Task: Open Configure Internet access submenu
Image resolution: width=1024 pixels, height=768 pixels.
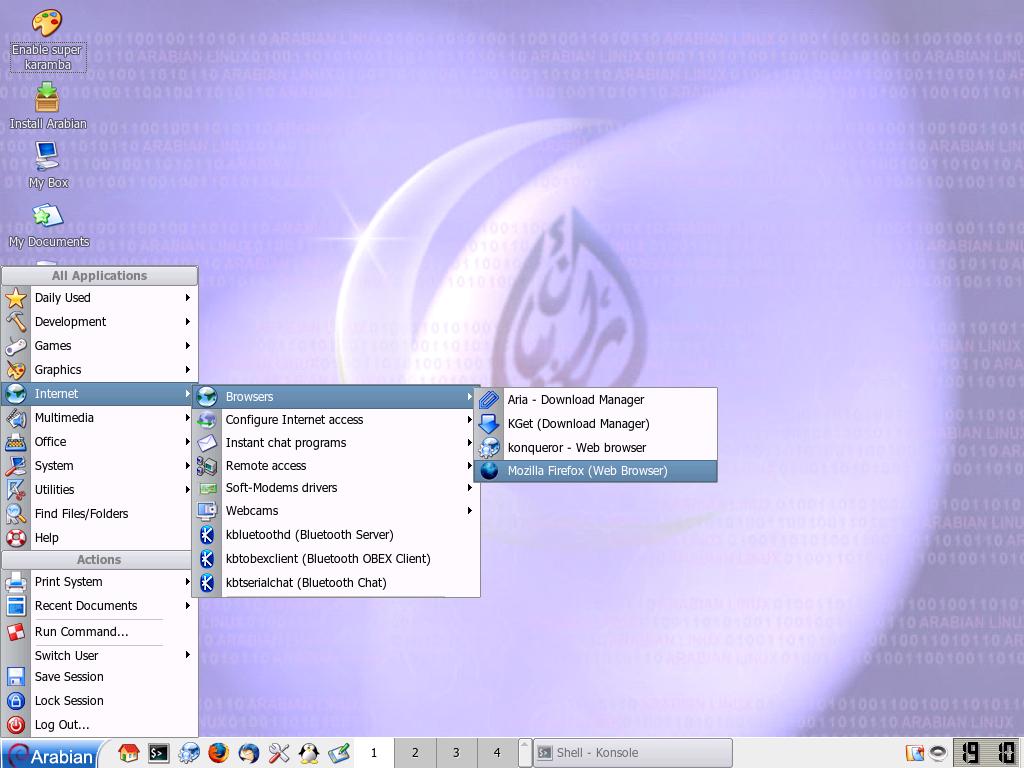Action: (x=336, y=420)
